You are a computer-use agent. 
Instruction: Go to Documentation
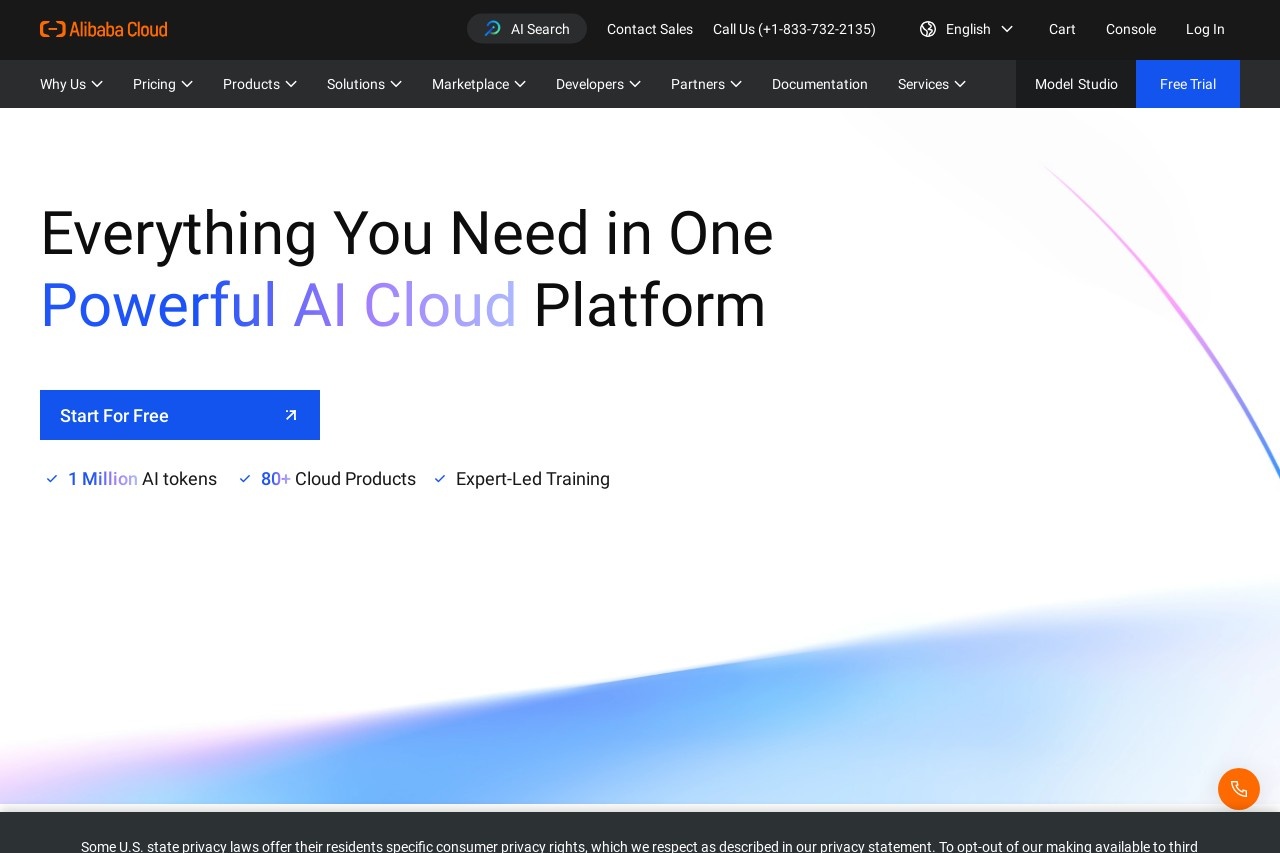820,84
